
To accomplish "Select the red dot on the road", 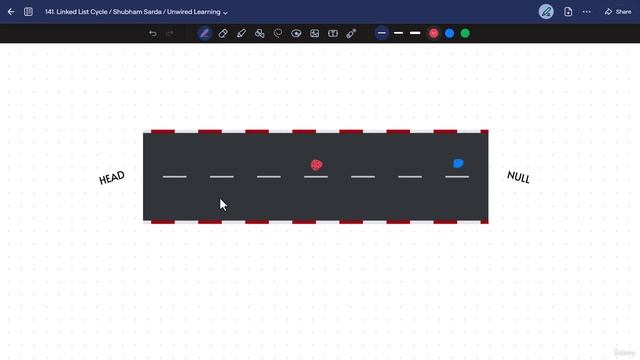I will pyautogui.click(x=316, y=164).
